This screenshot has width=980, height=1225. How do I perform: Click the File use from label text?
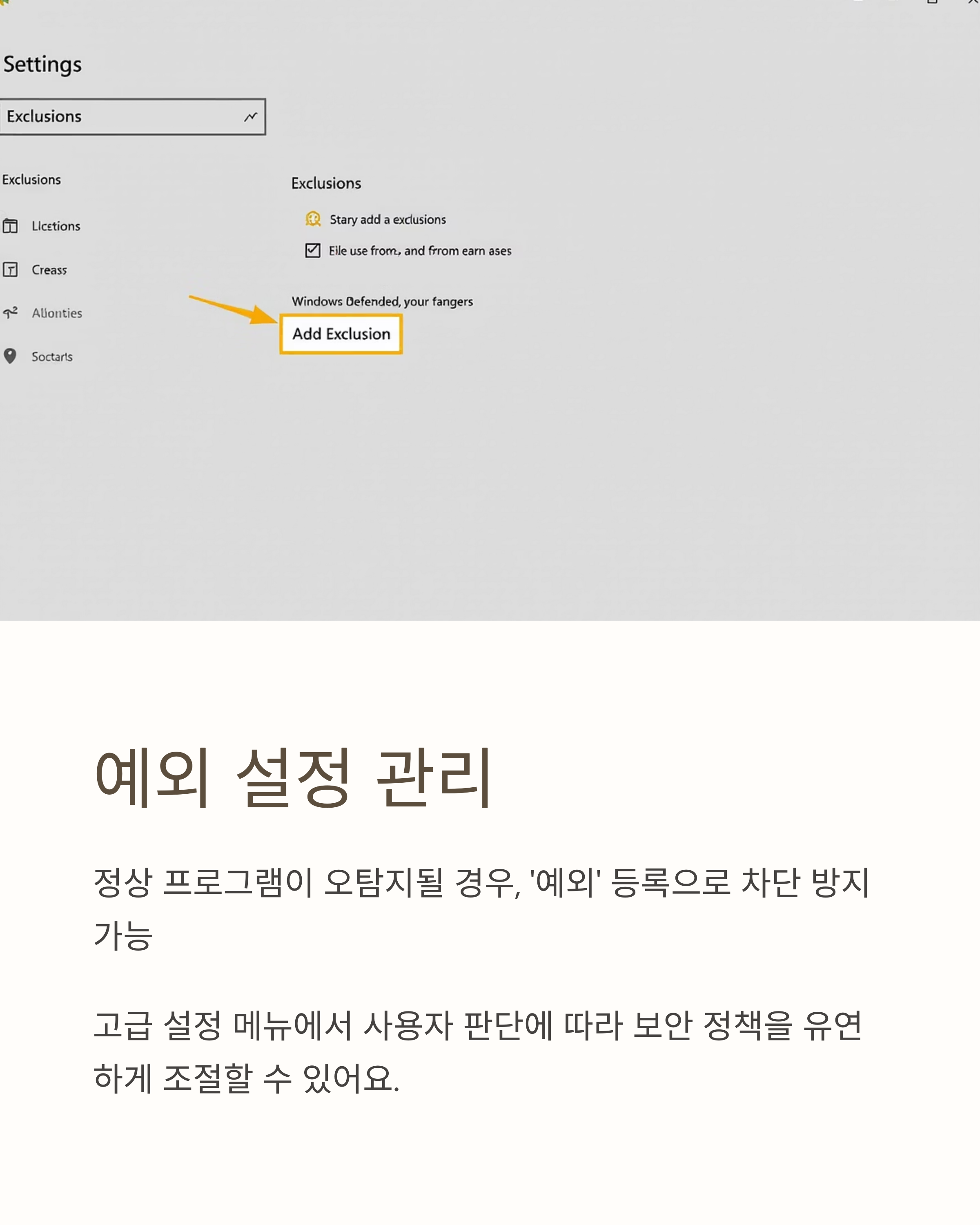click(420, 251)
